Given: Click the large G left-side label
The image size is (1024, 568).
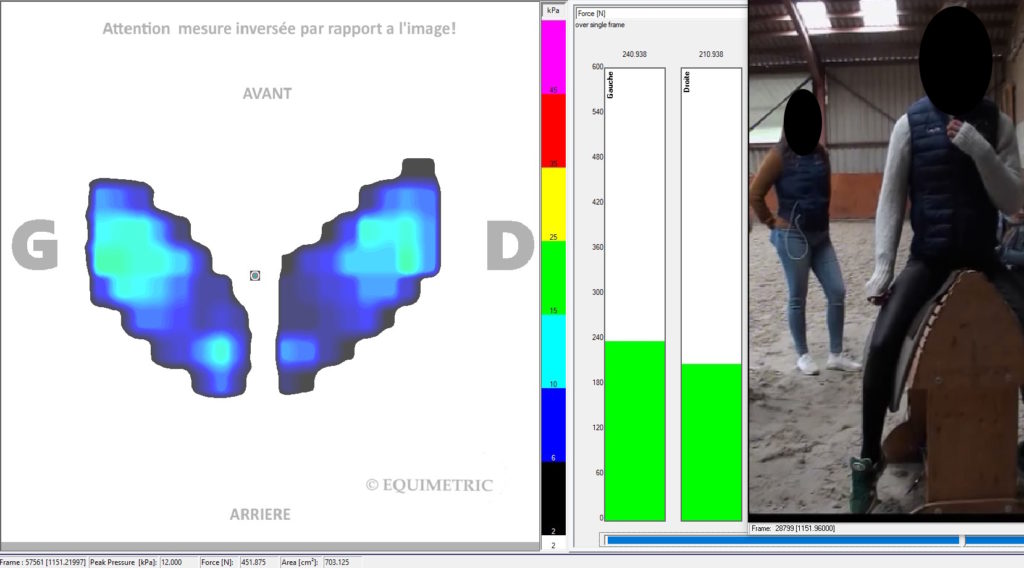Looking at the screenshot, I should point(34,246).
